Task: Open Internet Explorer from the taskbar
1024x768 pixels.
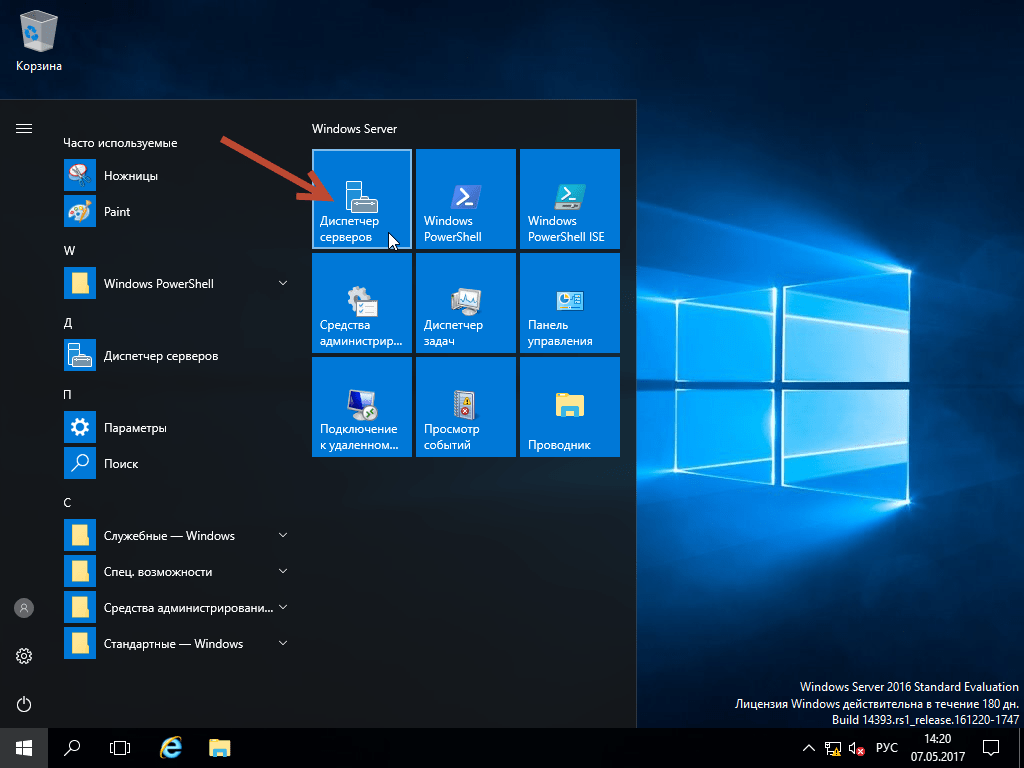Action: [x=171, y=747]
